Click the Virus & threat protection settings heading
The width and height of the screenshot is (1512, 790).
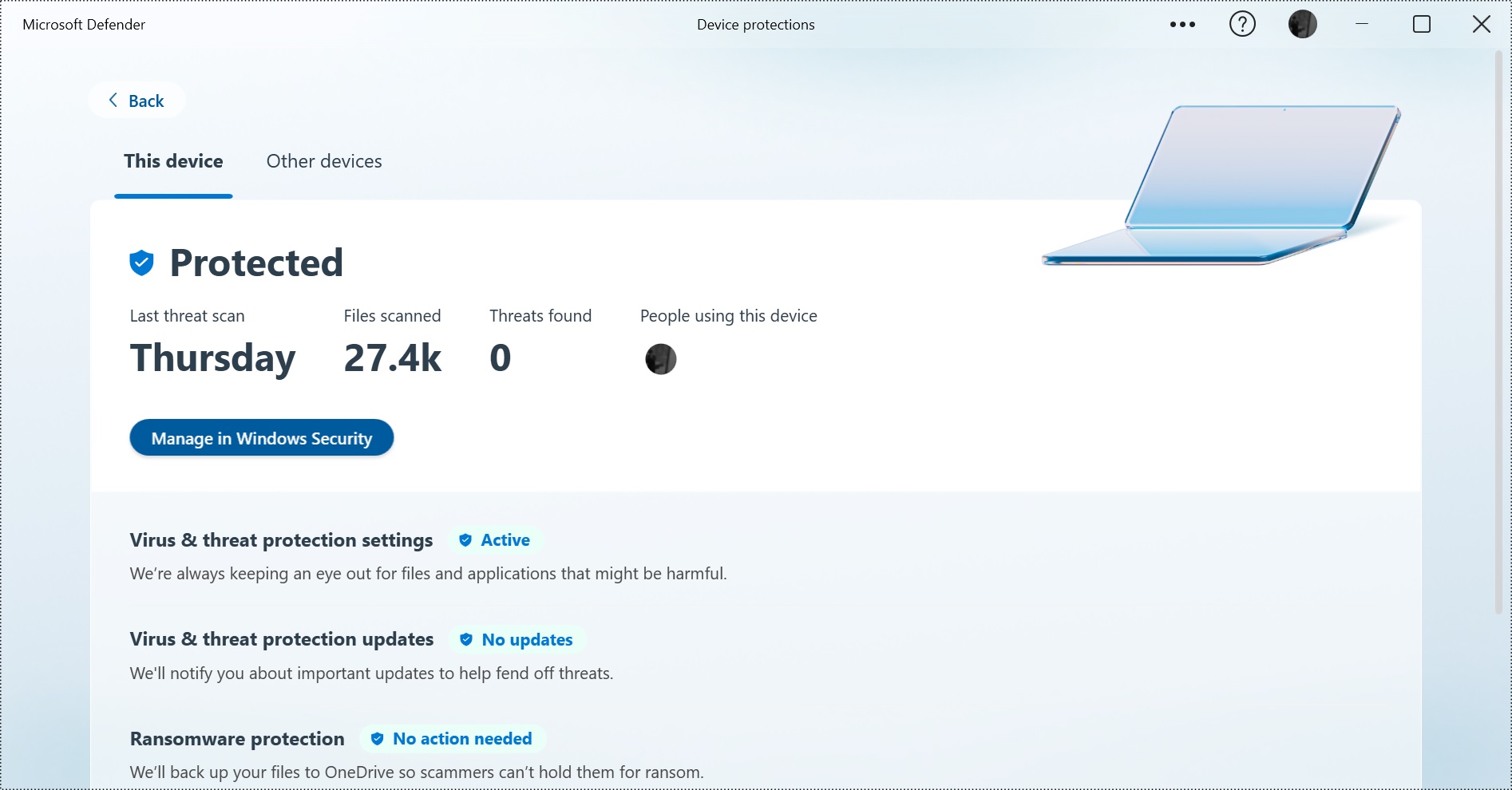pos(281,540)
